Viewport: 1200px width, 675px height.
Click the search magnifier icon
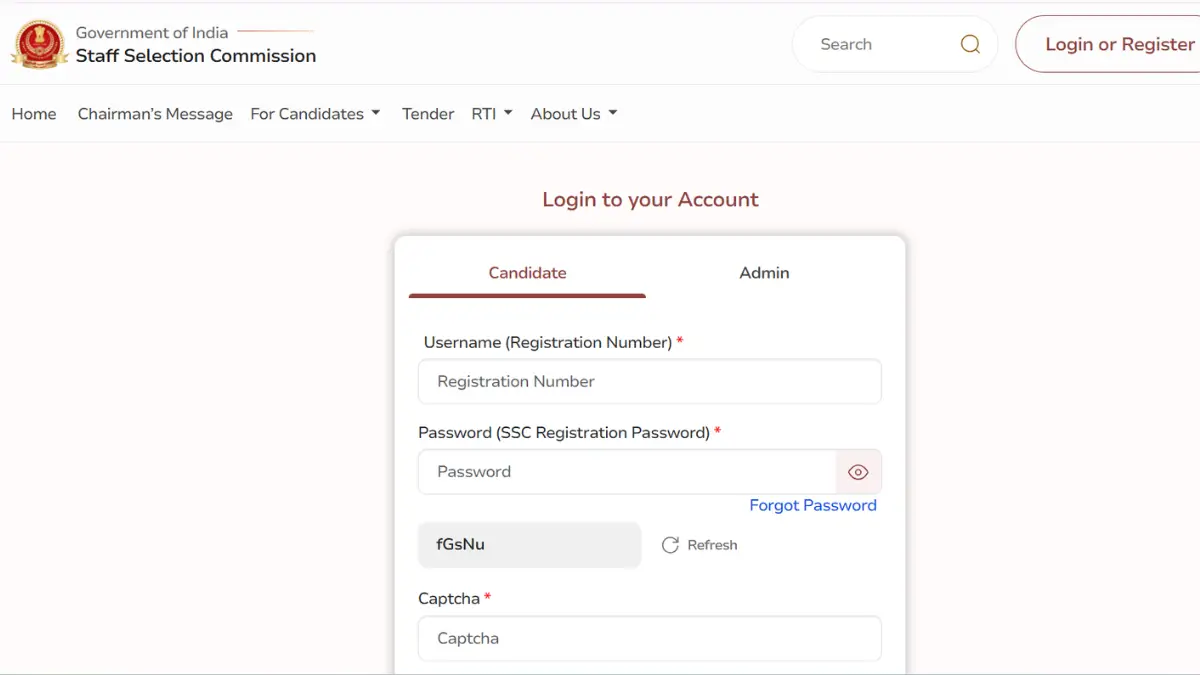tap(969, 44)
